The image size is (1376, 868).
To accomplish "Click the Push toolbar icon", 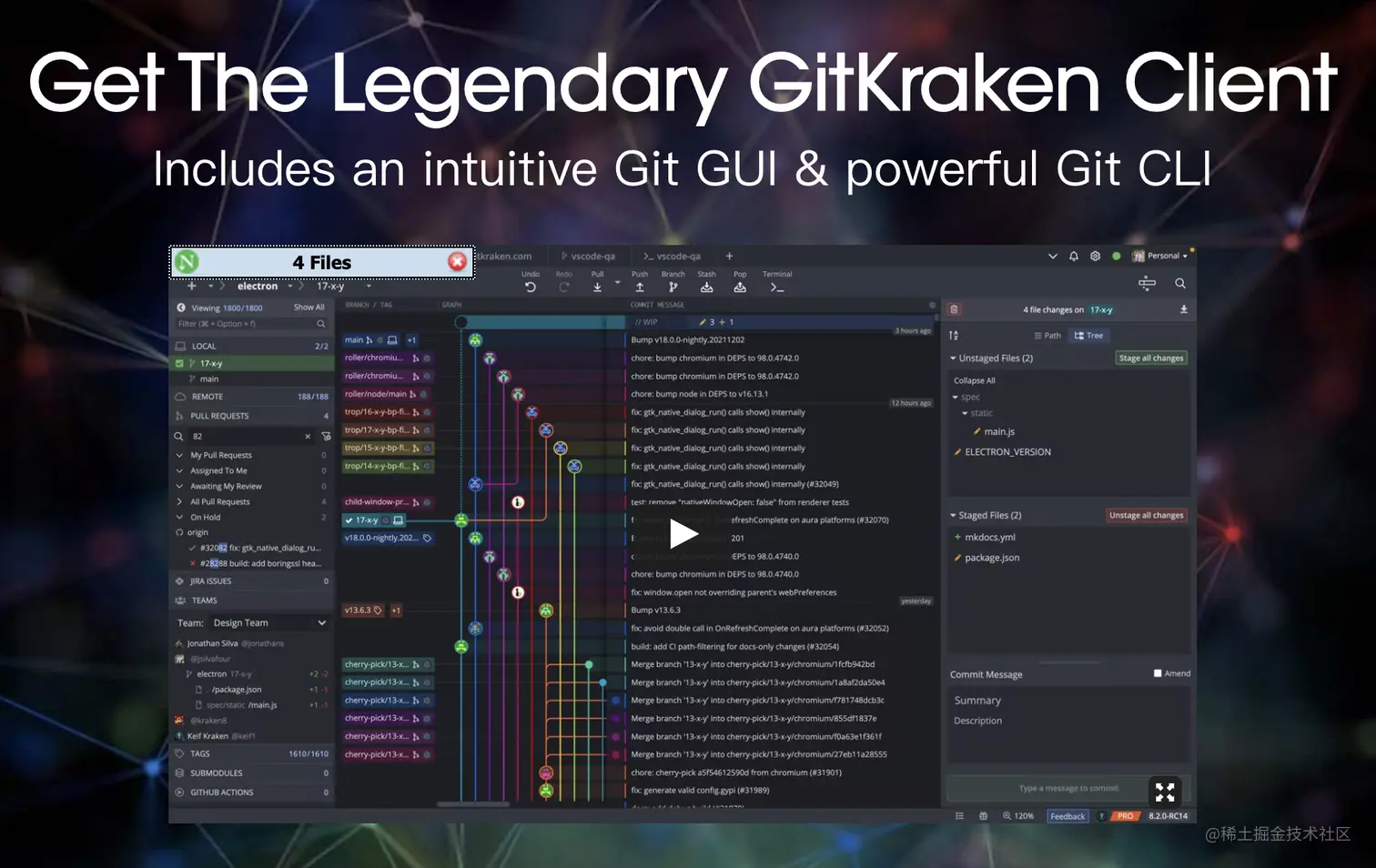I will point(640,287).
